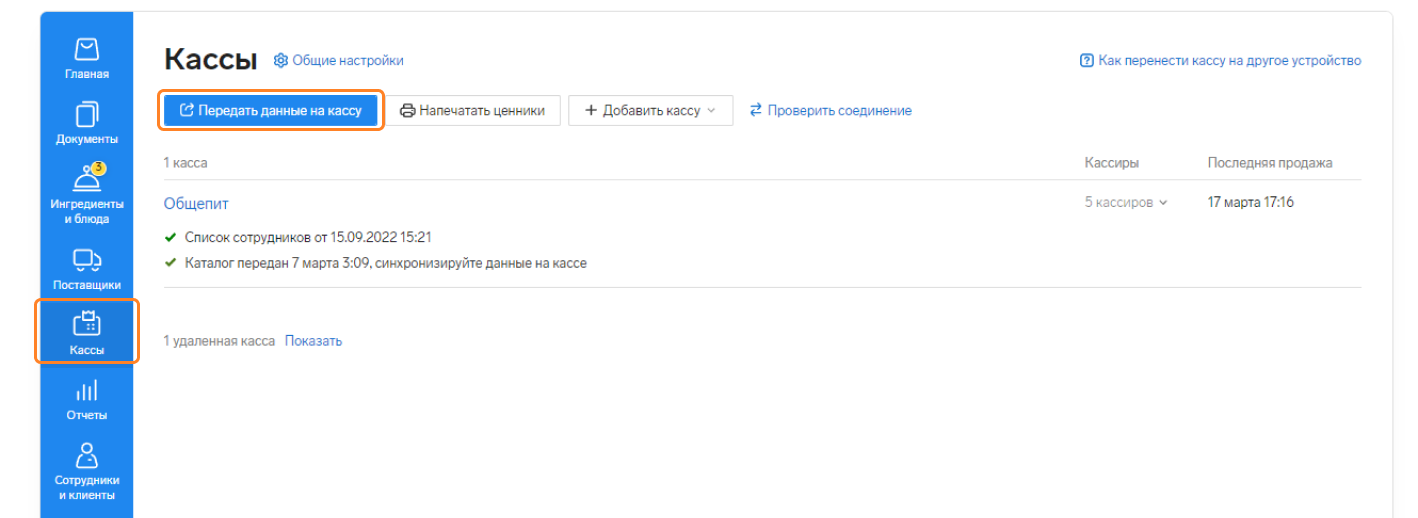Open the Отчеты bar chart icon

(87, 390)
